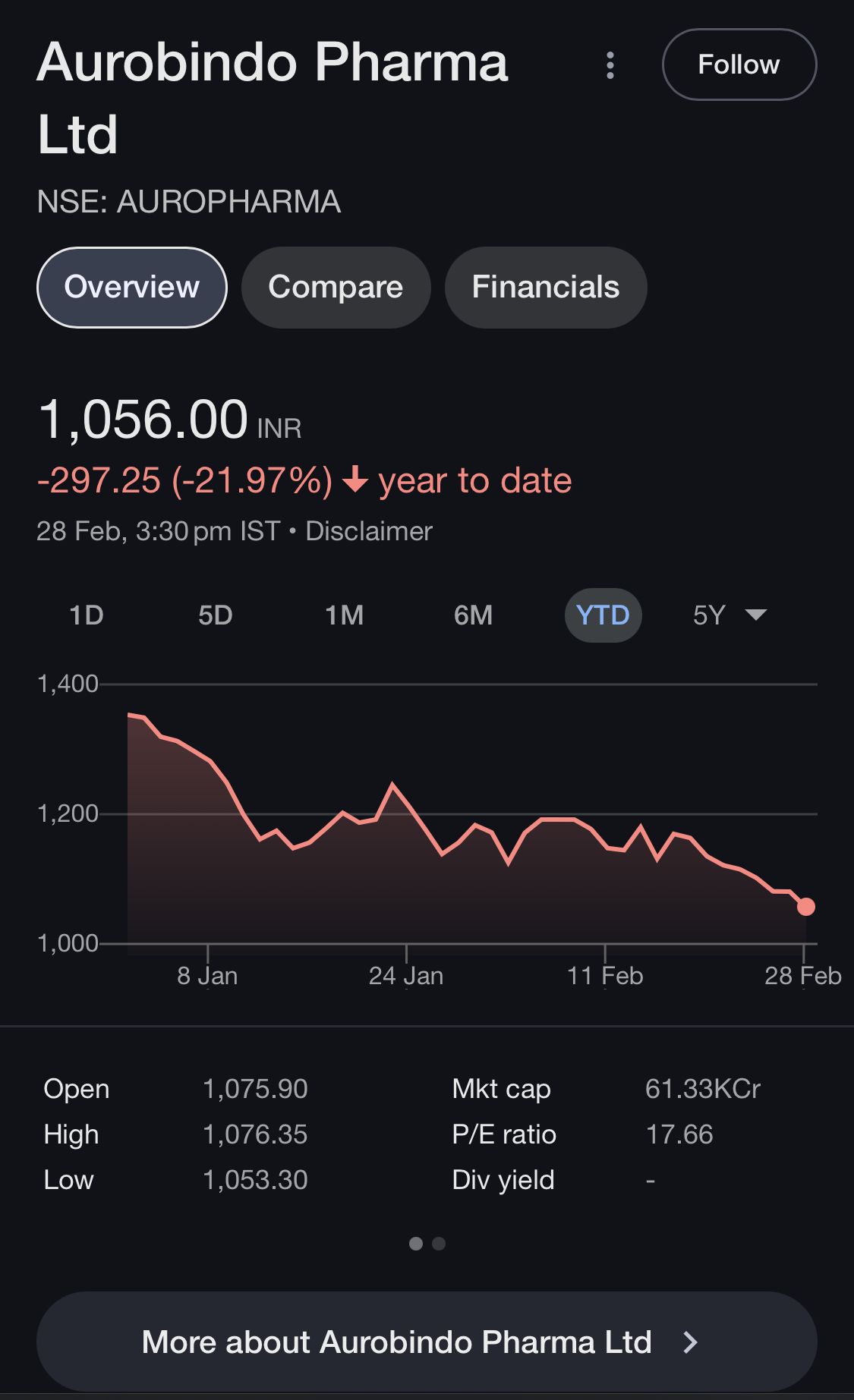
Task: Open the three-dot more options menu
Action: (x=610, y=65)
